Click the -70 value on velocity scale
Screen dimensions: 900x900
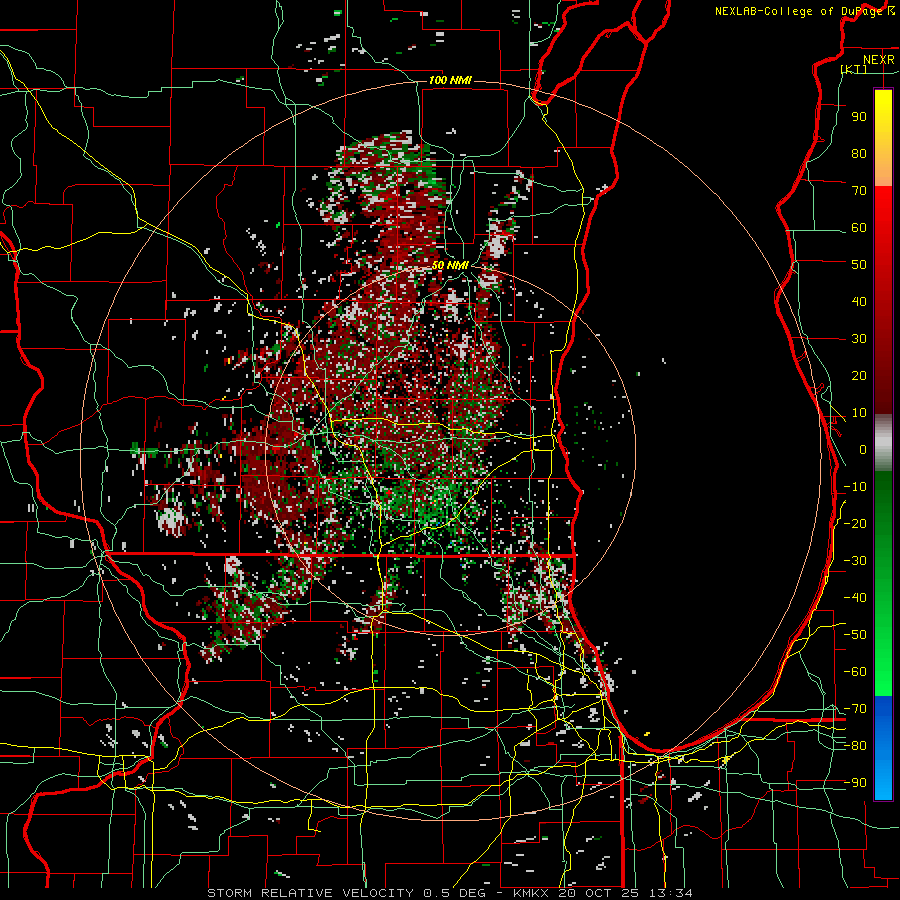tap(855, 708)
